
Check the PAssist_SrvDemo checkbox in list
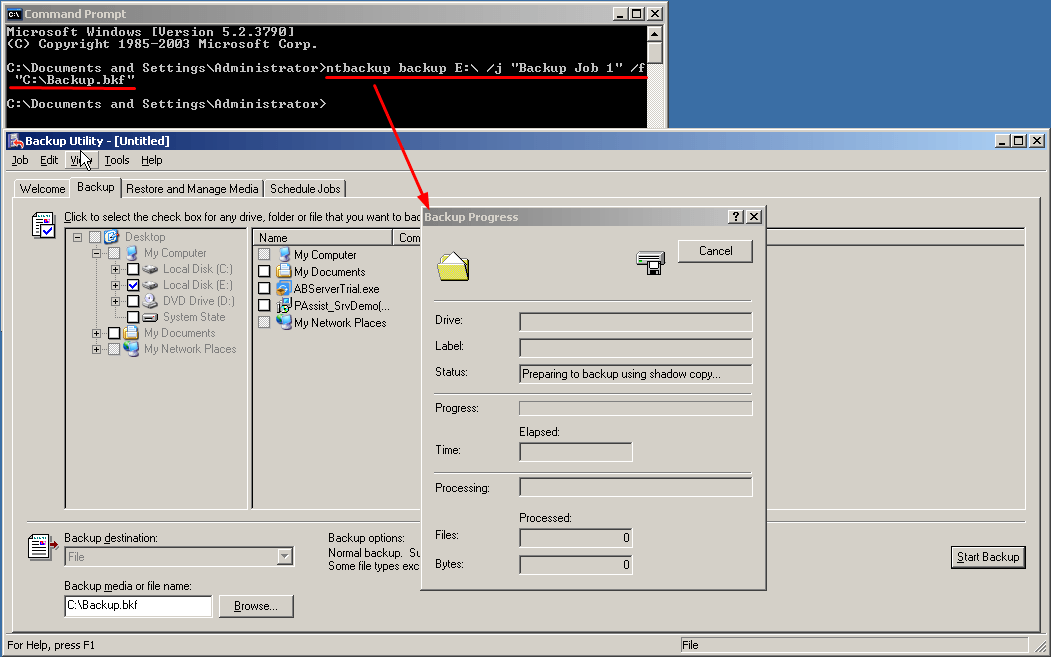(264, 305)
